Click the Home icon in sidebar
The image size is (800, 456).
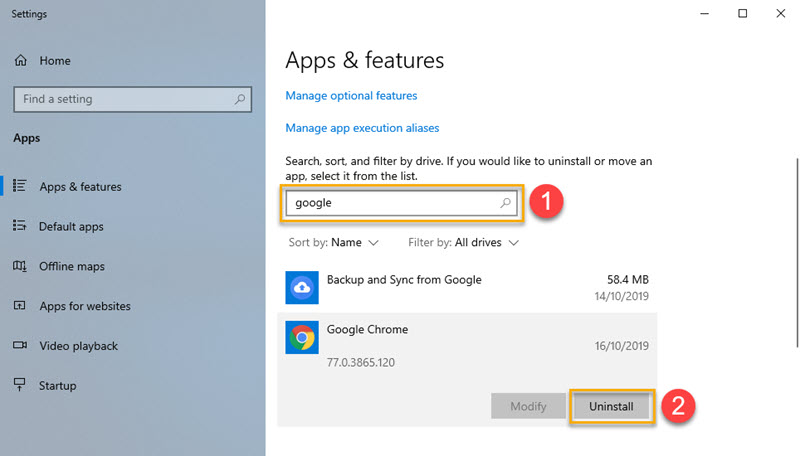pos(20,61)
